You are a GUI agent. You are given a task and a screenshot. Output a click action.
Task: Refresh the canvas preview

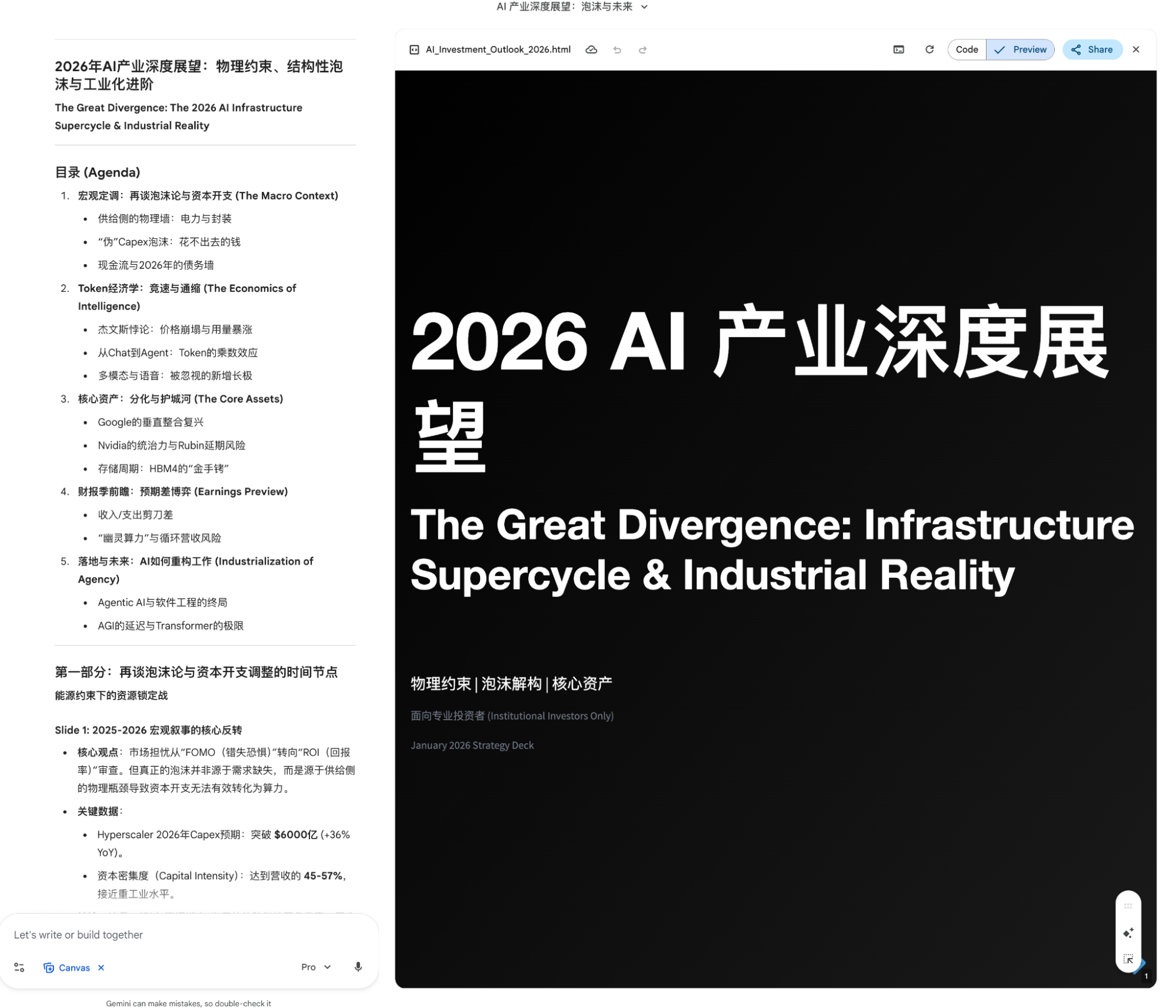point(930,49)
